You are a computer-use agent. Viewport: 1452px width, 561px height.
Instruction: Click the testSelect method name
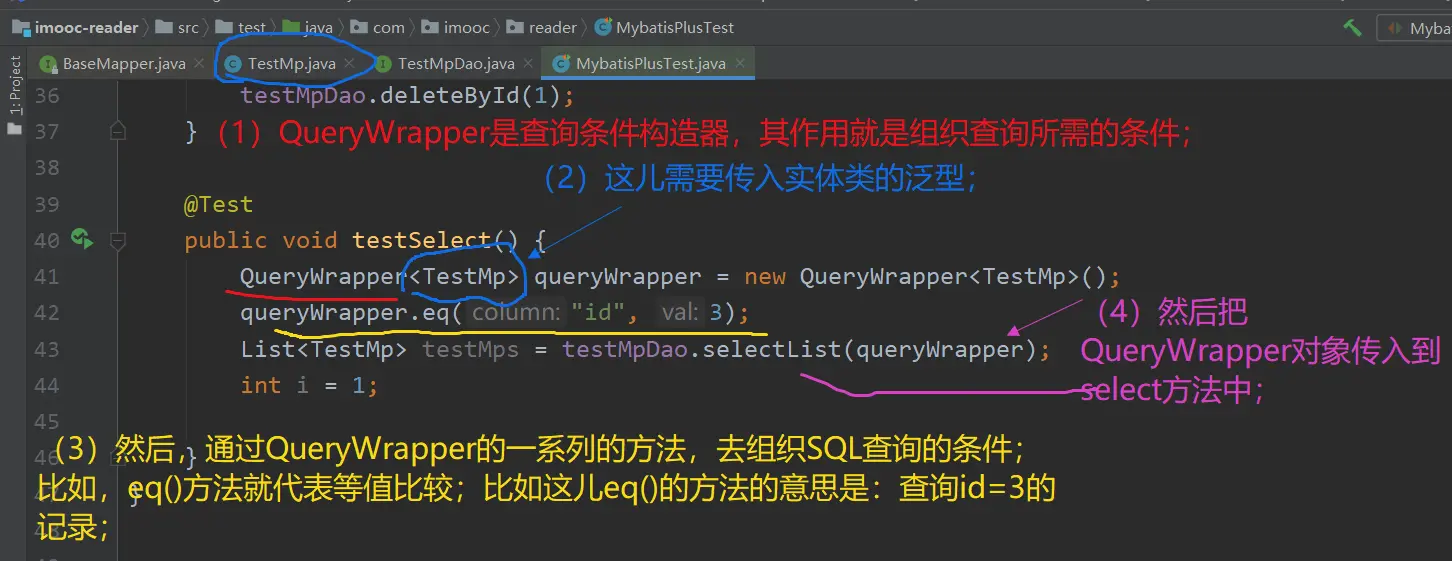pyautogui.click(x=421, y=240)
